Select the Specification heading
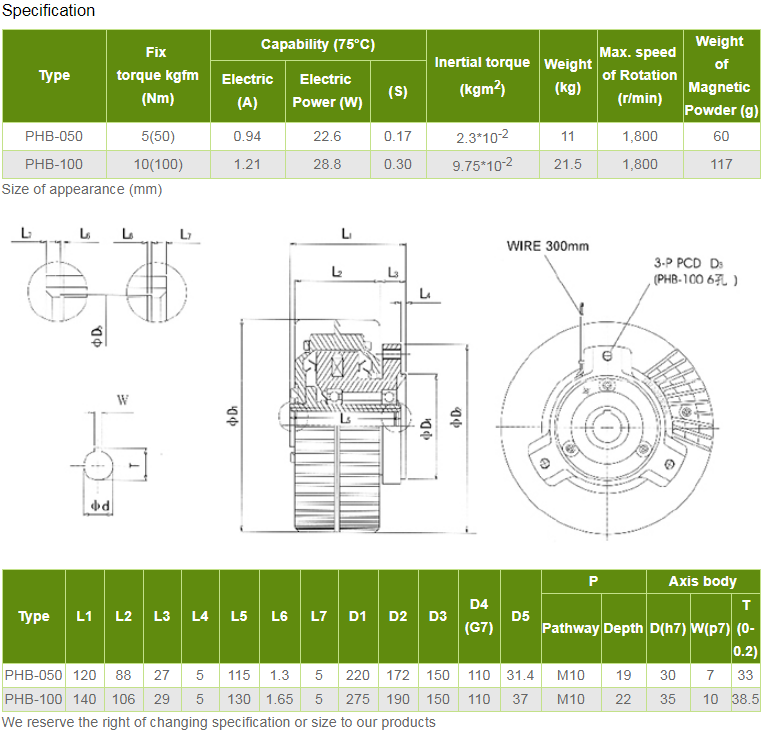 pos(49,11)
